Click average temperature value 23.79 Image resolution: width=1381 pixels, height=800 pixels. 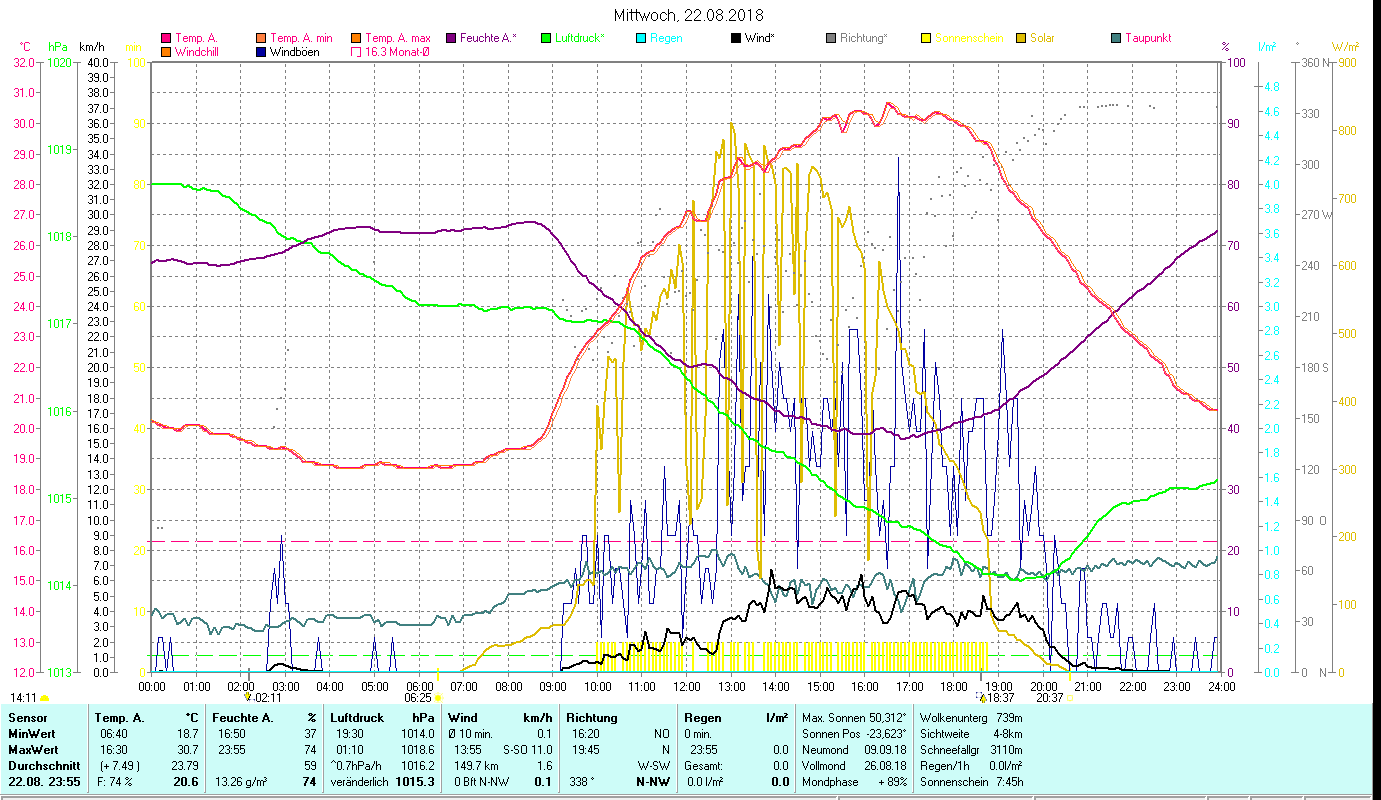tap(185, 766)
